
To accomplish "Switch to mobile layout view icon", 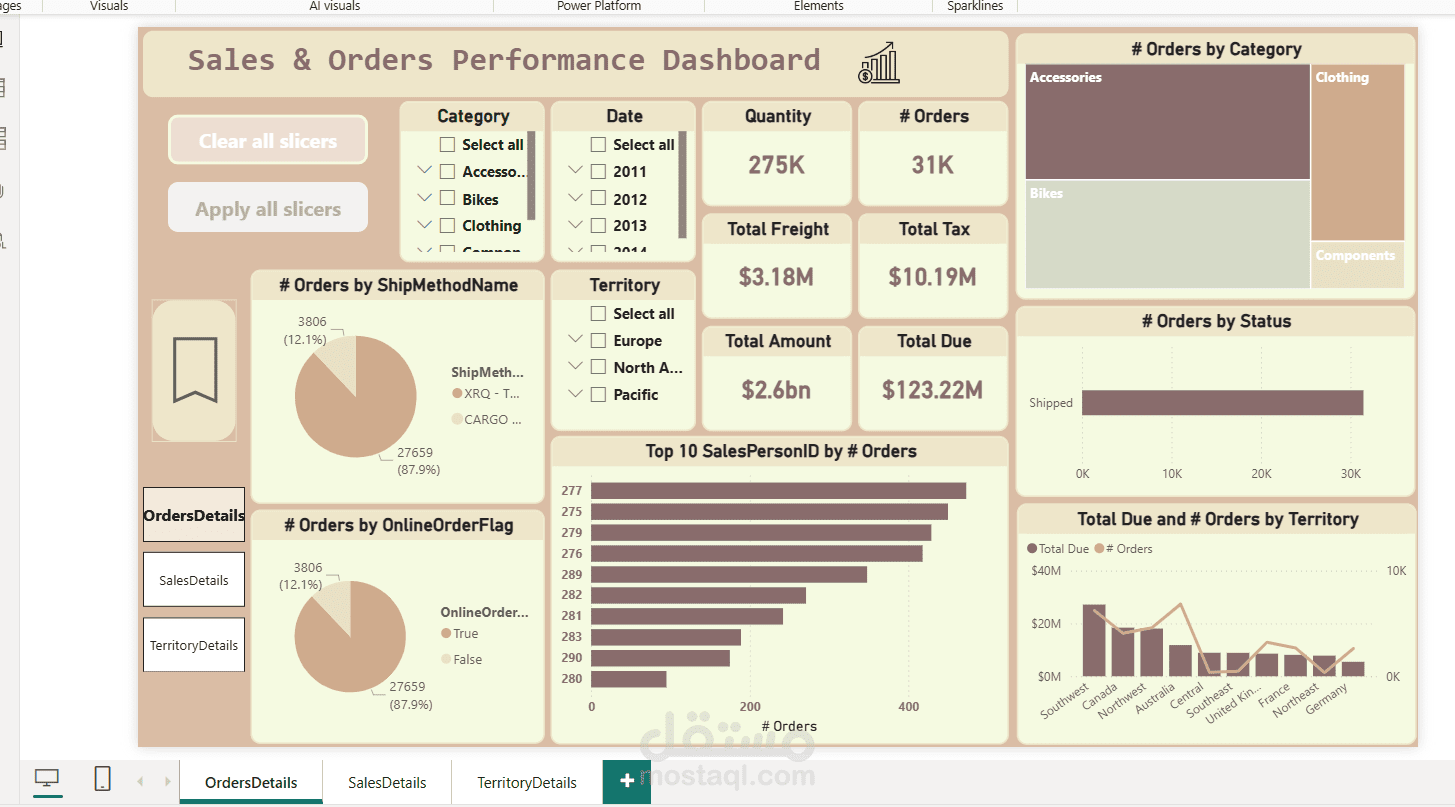I will (x=102, y=779).
